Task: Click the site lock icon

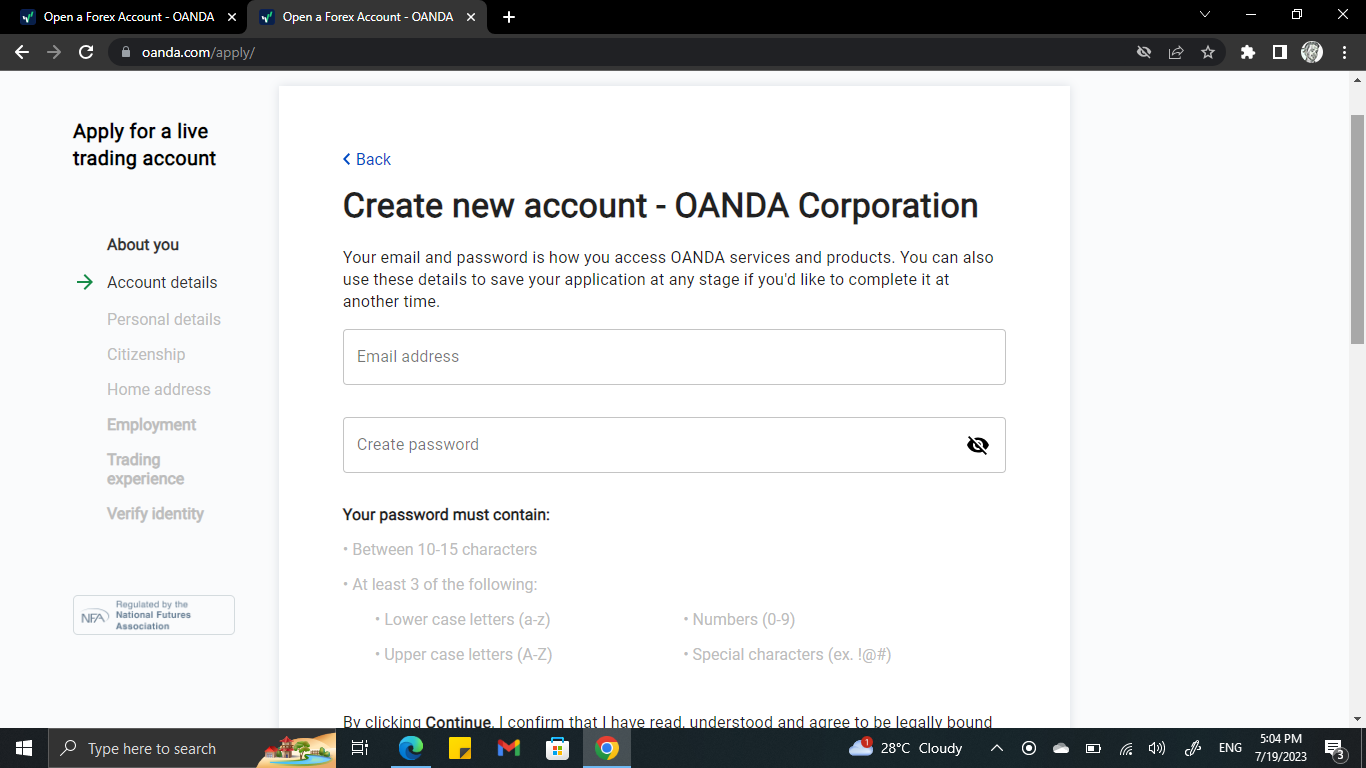Action: point(125,52)
